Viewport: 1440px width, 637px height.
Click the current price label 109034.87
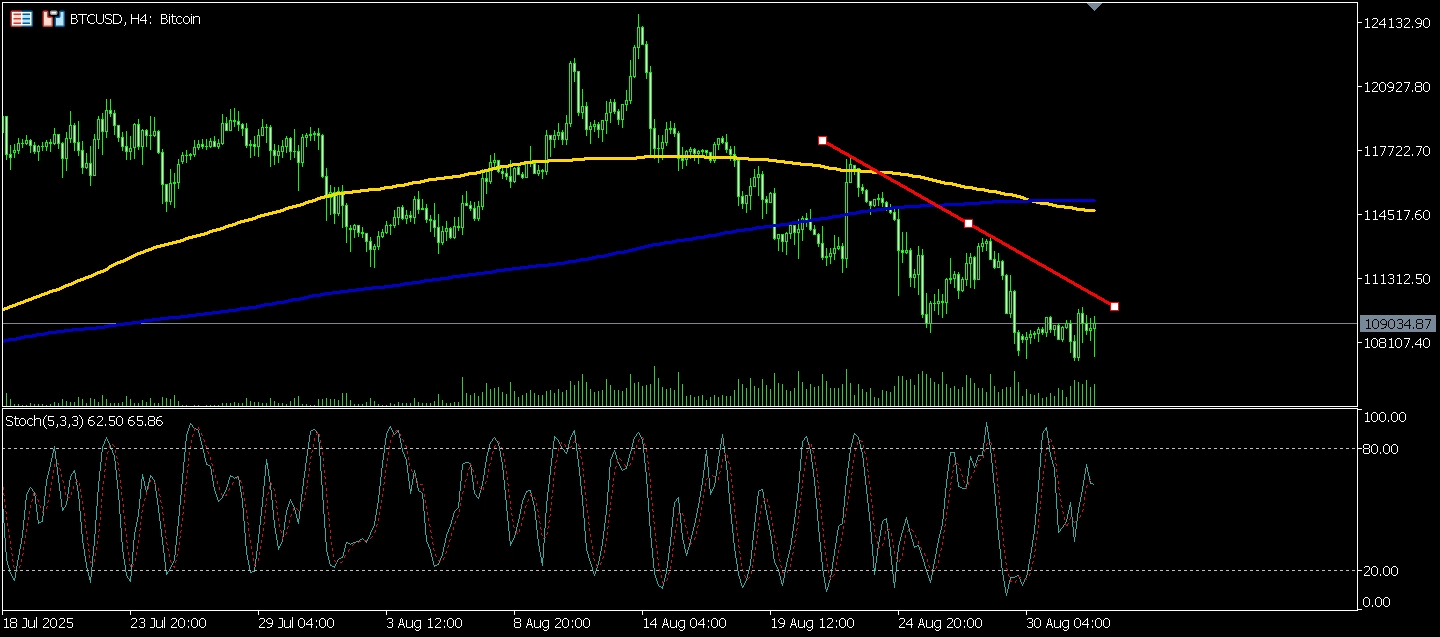(x=1399, y=324)
